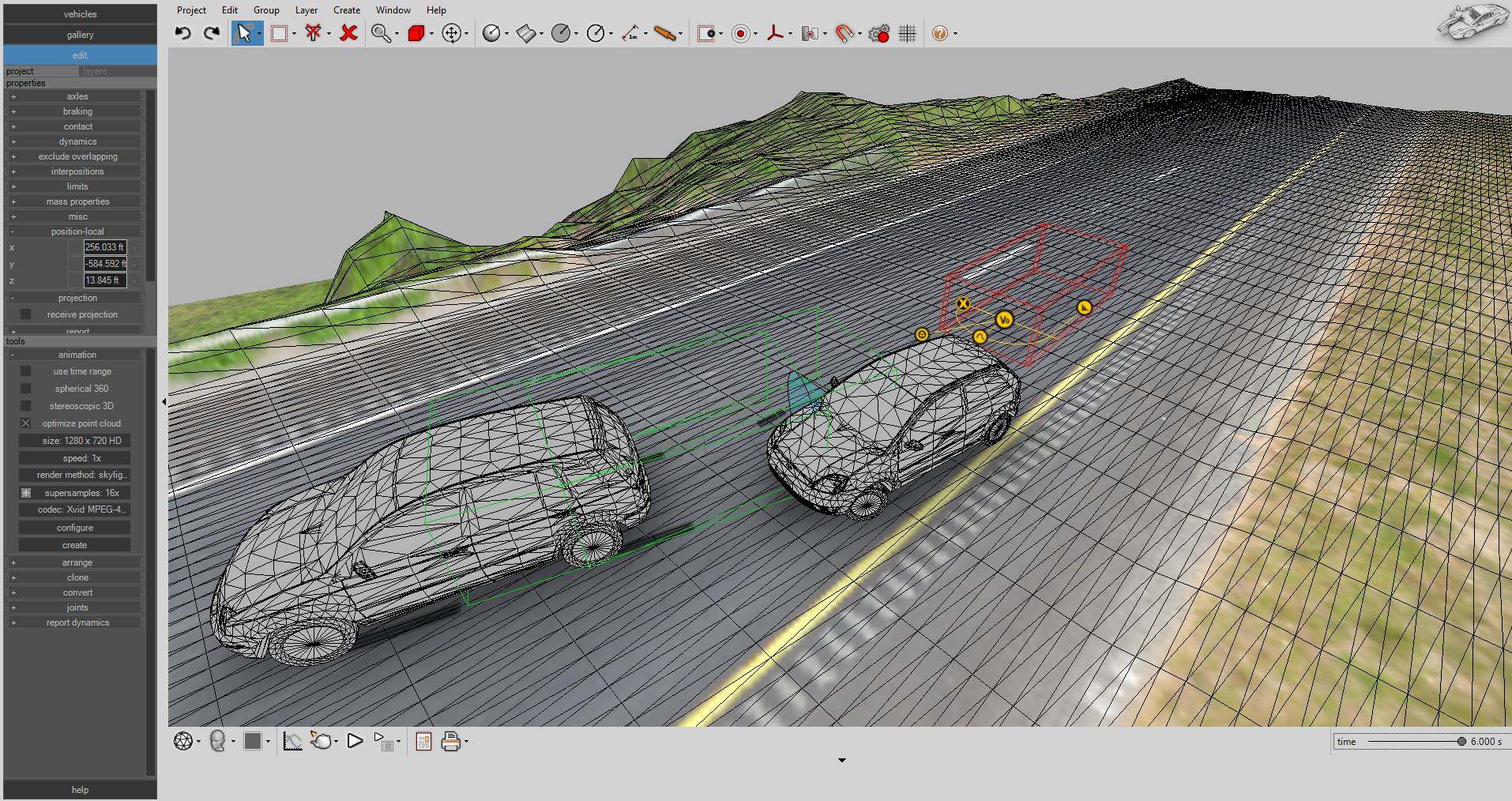
Task: Open the report document icon
Action: pos(423,741)
